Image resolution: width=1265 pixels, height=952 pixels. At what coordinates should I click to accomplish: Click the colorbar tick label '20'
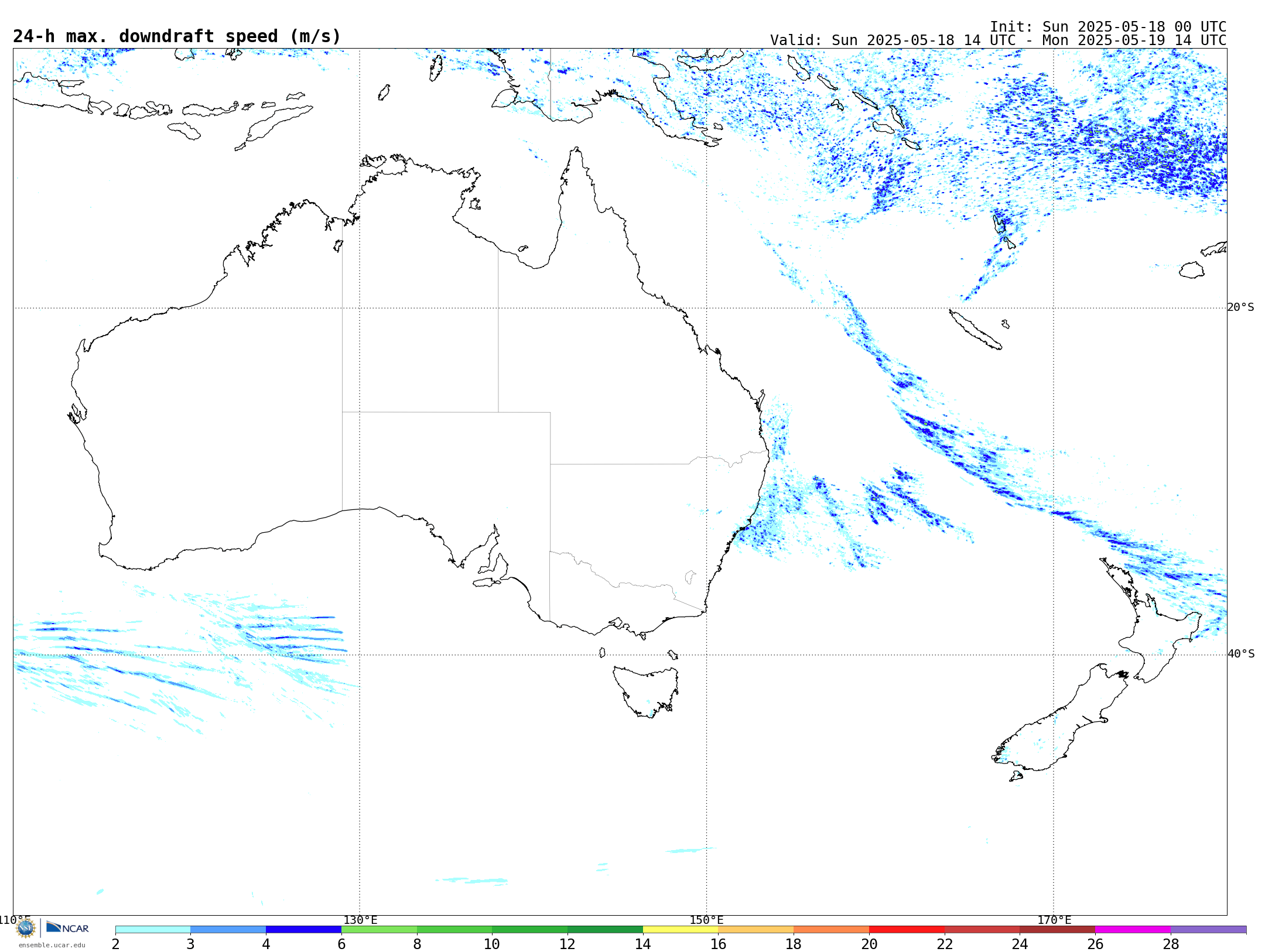pyautogui.click(x=869, y=944)
